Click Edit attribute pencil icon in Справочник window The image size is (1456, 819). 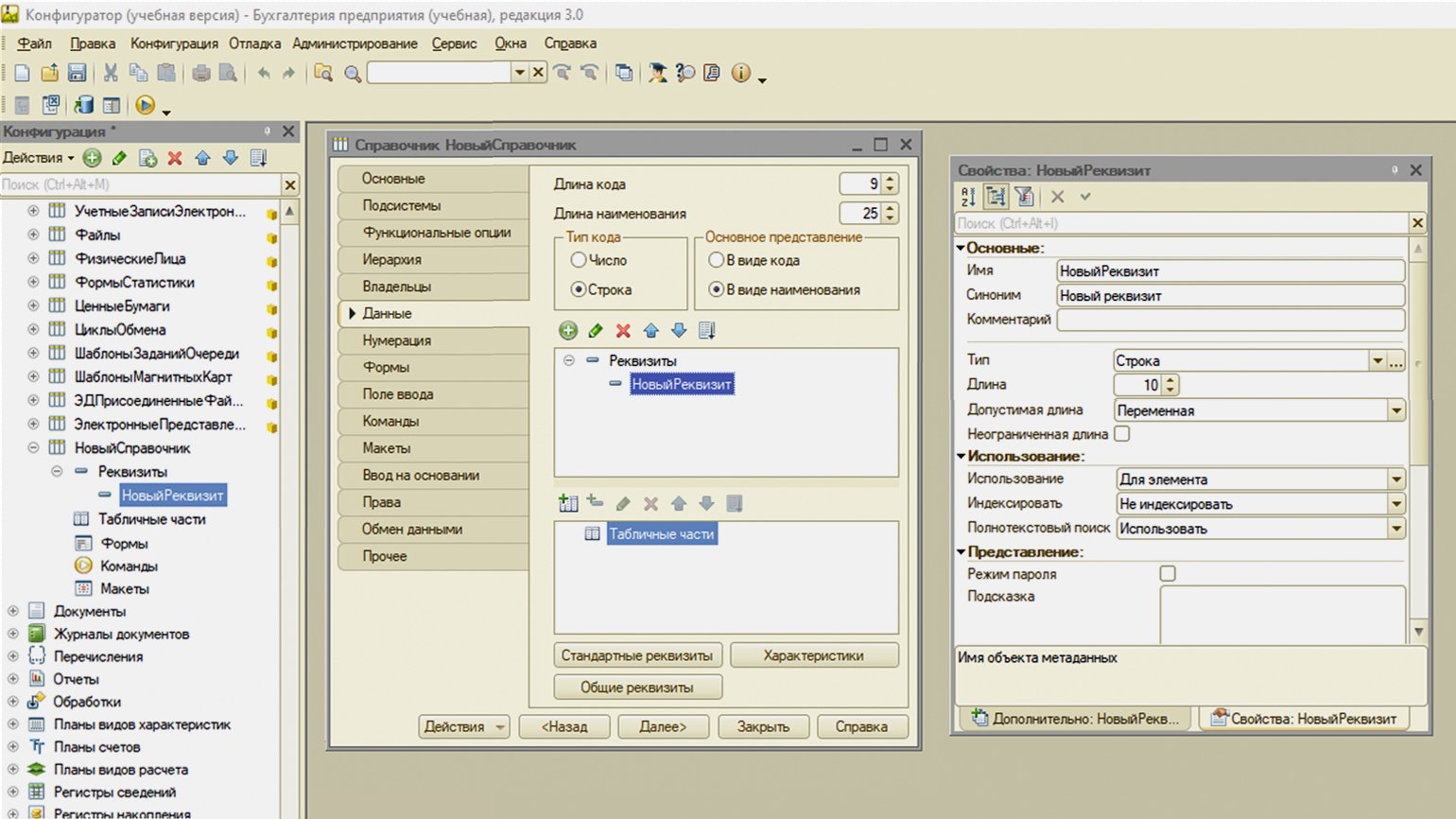tap(596, 330)
